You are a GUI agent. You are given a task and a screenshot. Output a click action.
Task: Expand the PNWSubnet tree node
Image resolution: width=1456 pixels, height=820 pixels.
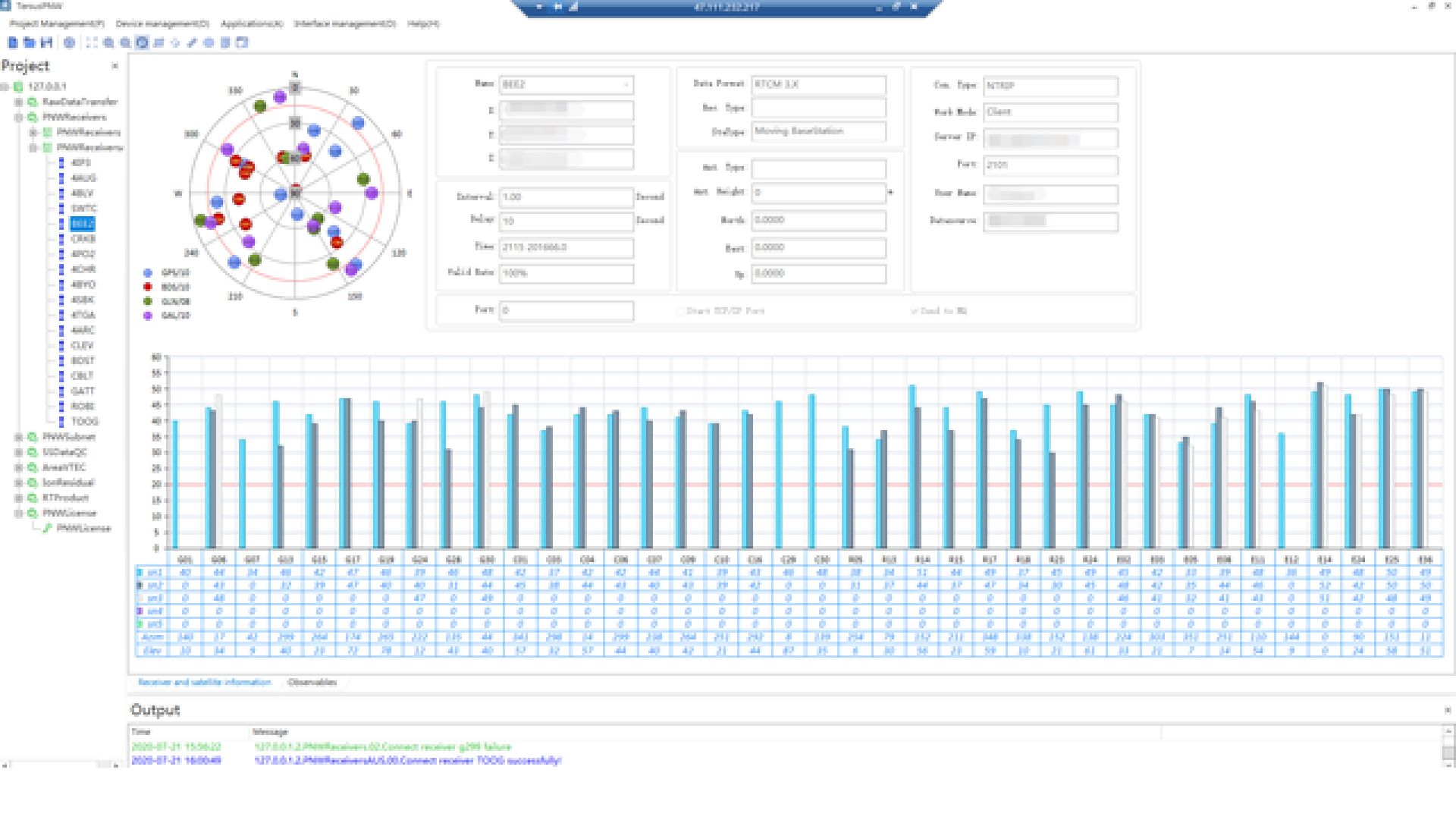point(18,437)
